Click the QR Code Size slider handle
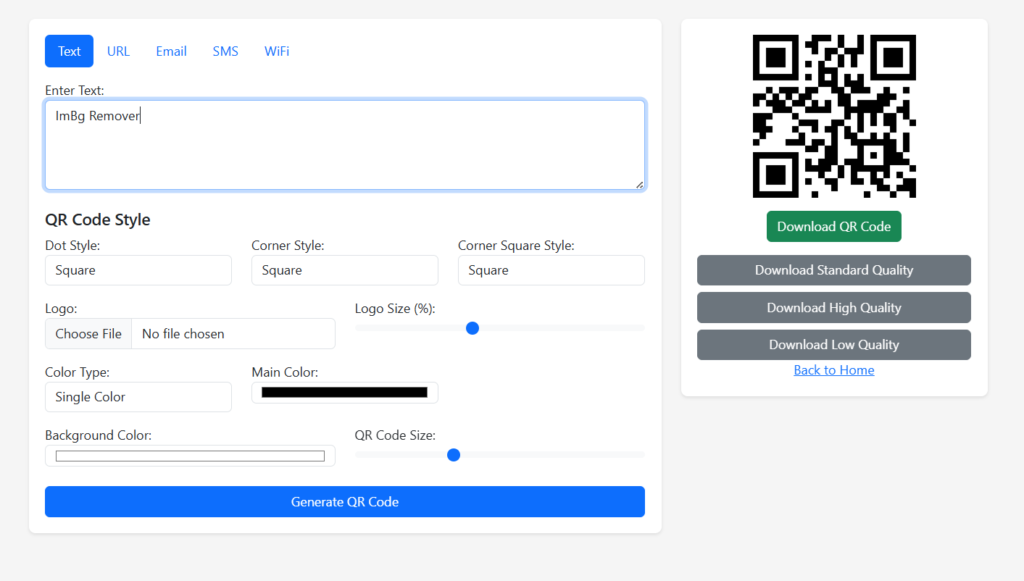This screenshot has height=581, width=1024. (x=453, y=455)
